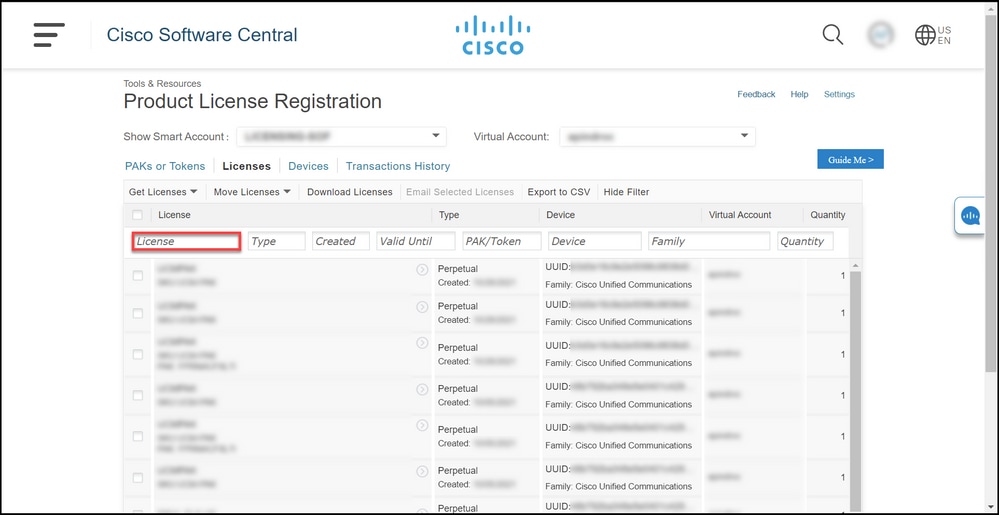
Task: Focus the License filter field
Action: click(x=186, y=242)
